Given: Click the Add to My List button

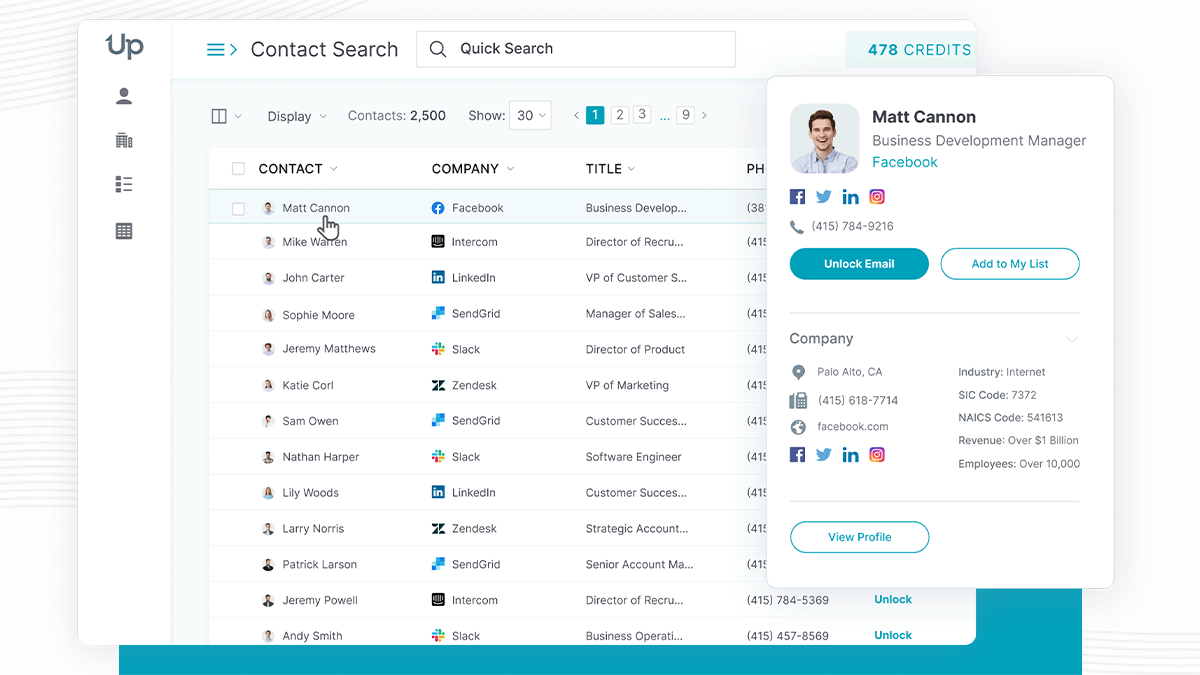Looking at the screenshot, I should click(1010, 264).
